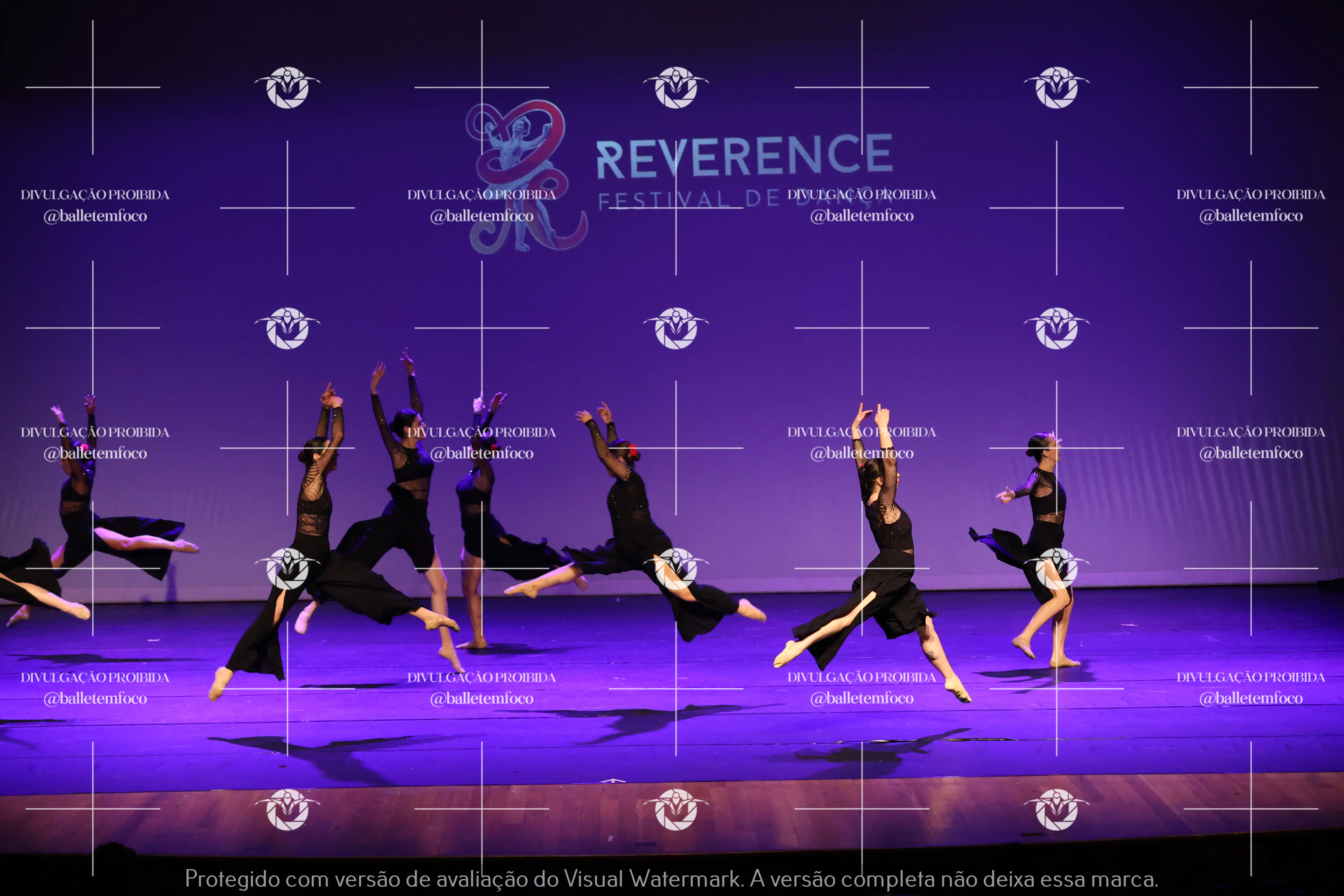
Task: Open the top-right @balletemfoco handle
Action: click(1250, 216)
